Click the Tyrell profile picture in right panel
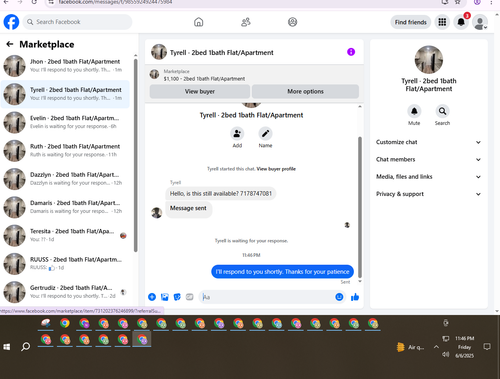 (429, 60)
